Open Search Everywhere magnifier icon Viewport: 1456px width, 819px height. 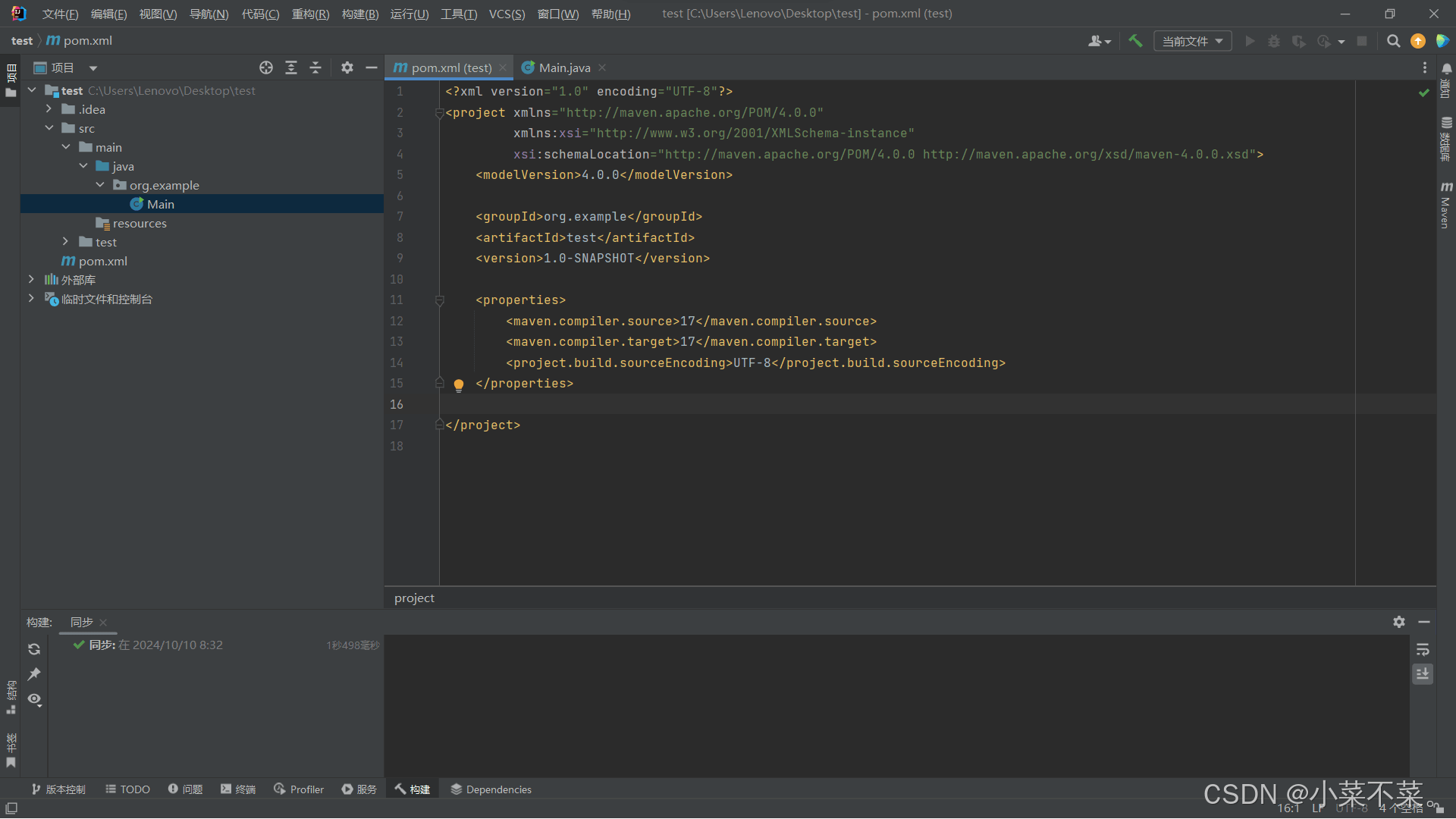click(x=1393, y=41)
